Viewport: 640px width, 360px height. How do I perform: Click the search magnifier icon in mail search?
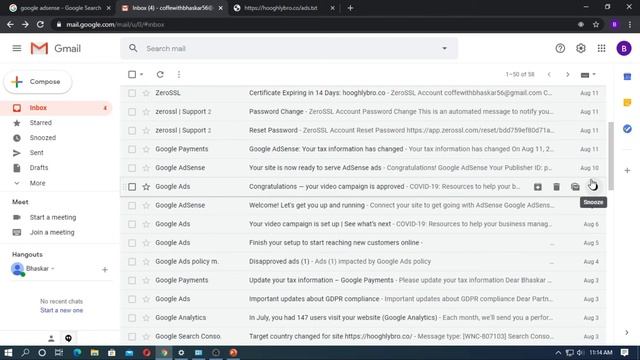133,48
